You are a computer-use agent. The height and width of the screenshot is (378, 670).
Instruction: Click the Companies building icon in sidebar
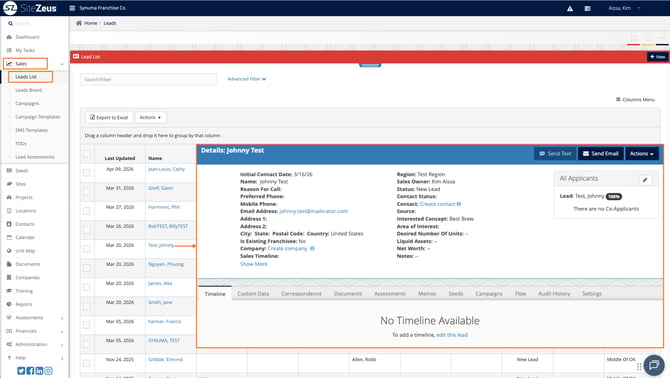[x=9, y=278]
